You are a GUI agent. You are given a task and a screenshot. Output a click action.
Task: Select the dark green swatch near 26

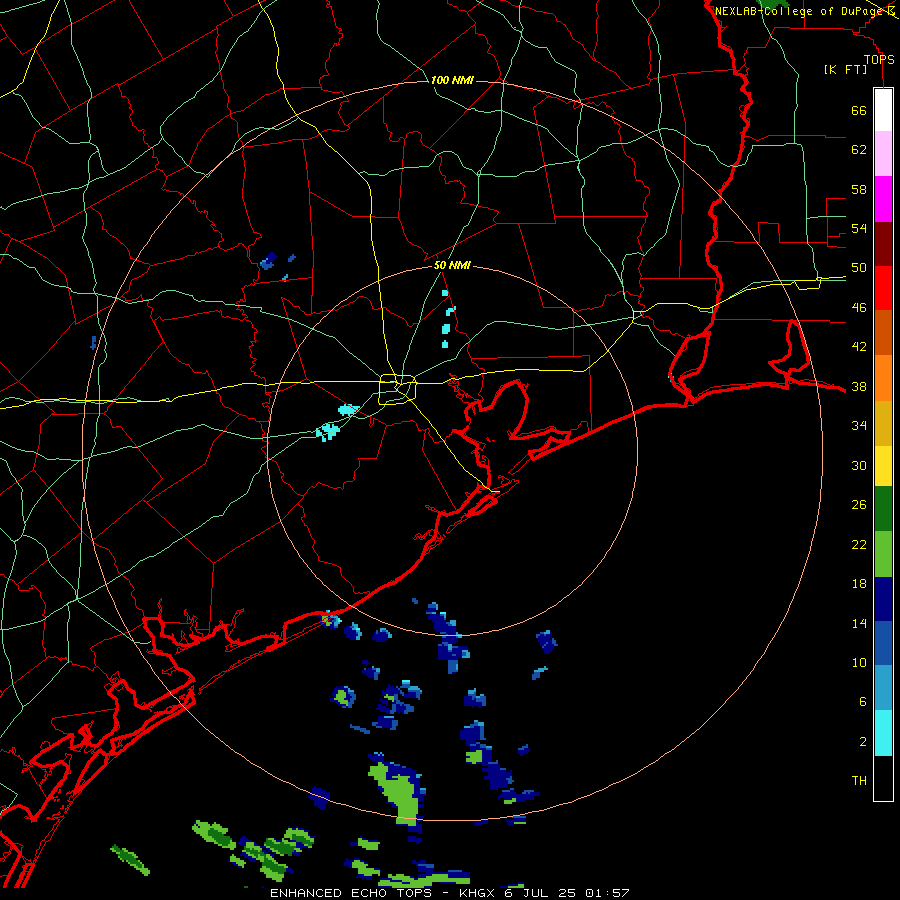click(883, 509)
